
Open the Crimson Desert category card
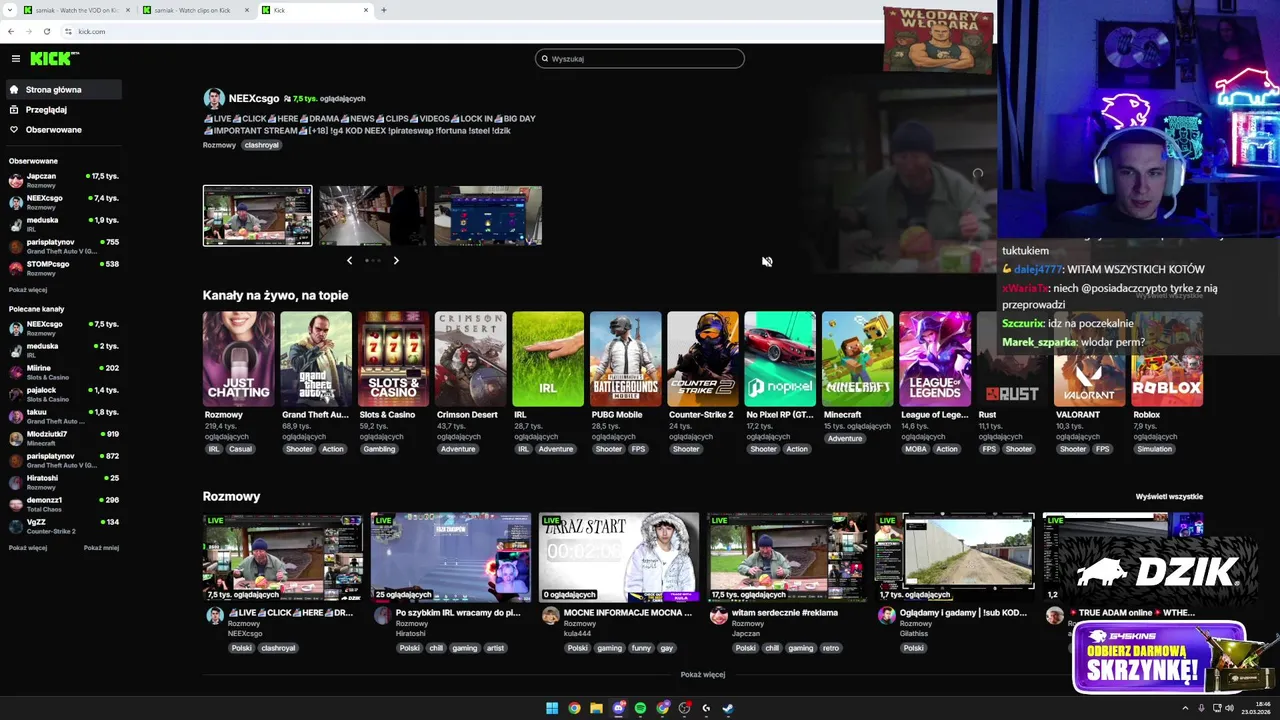(x=471, y=359)
